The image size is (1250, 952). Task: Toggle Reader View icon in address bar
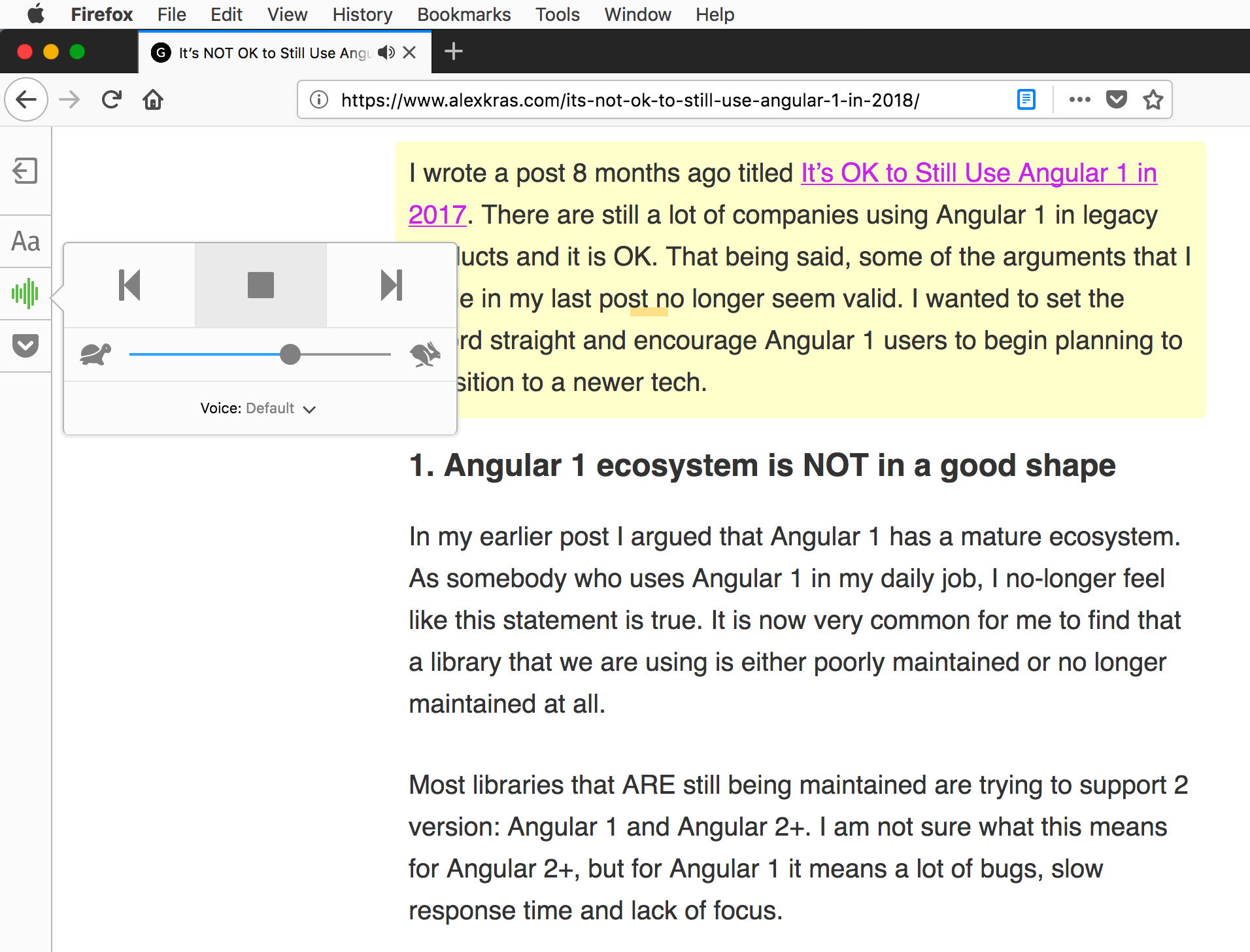[x=1026, y=100]
